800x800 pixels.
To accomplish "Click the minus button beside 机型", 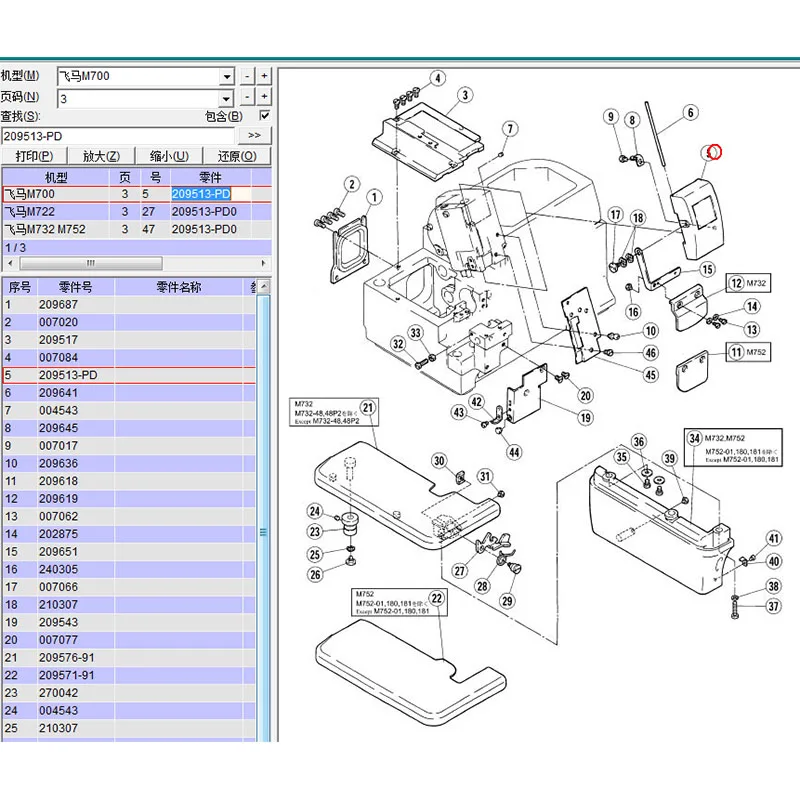I will click(x=247, y=77).
